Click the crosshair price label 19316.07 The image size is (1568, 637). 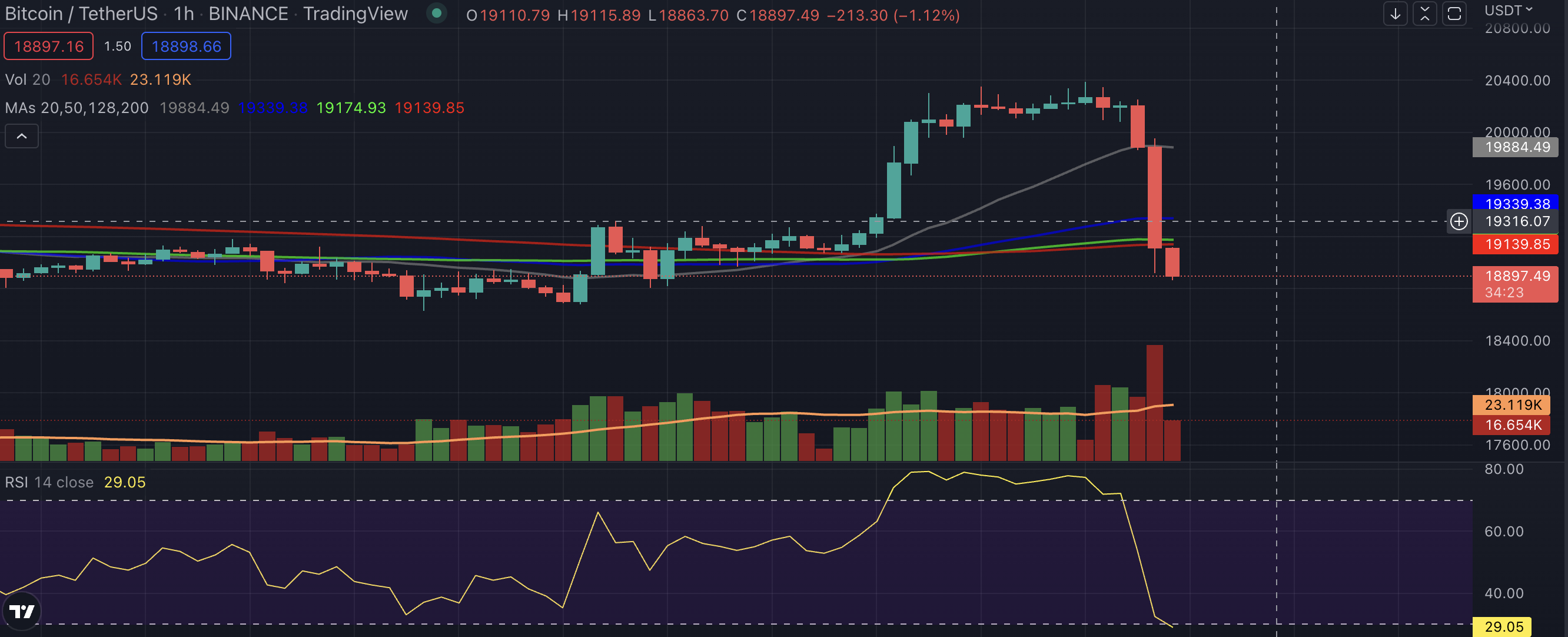coord(1515,221)
